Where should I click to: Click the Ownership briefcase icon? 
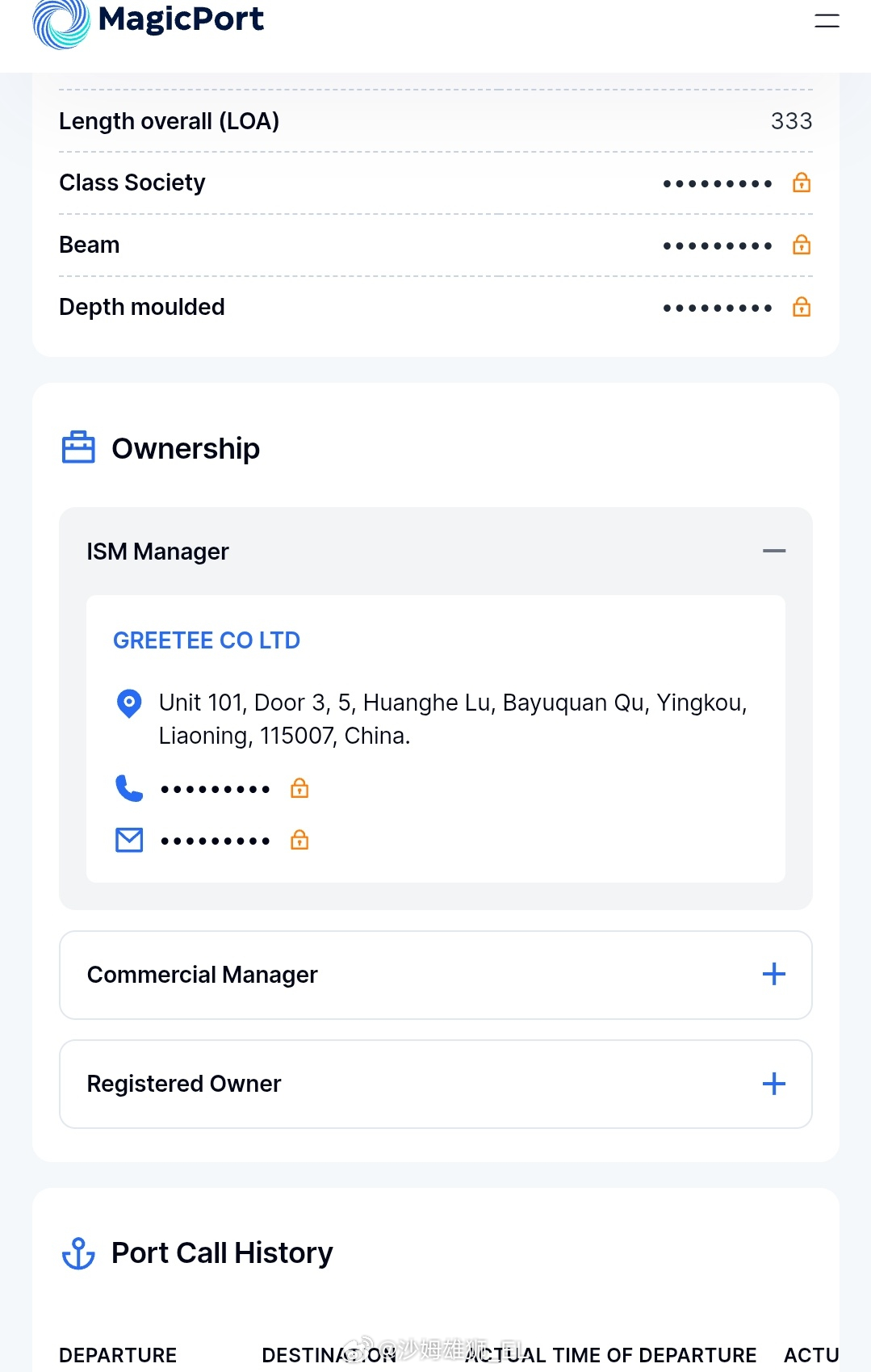point(78,448)
